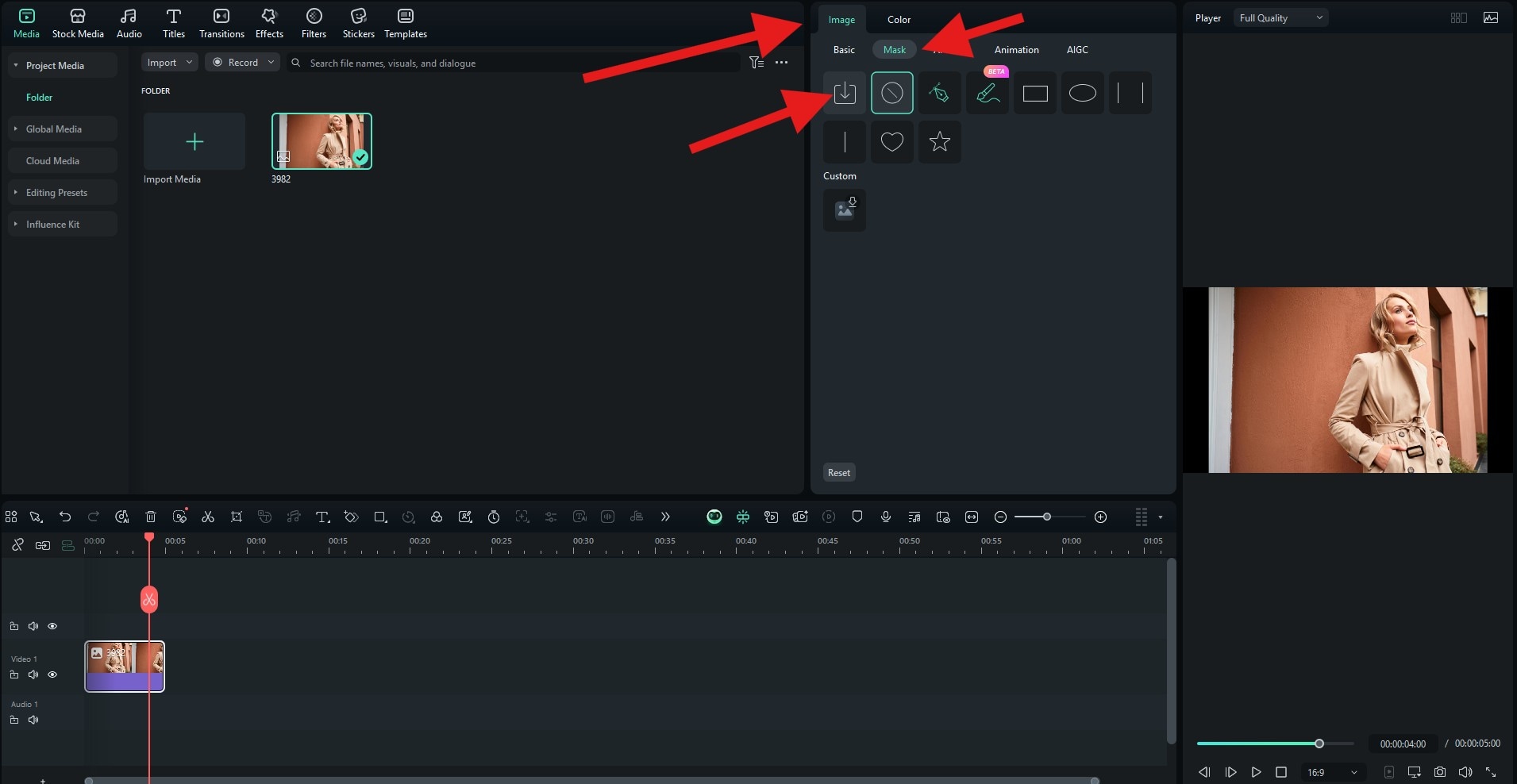1517x784 pixels.
Task: Open Cloud Media in the sidebar
Action: point(63,160)
